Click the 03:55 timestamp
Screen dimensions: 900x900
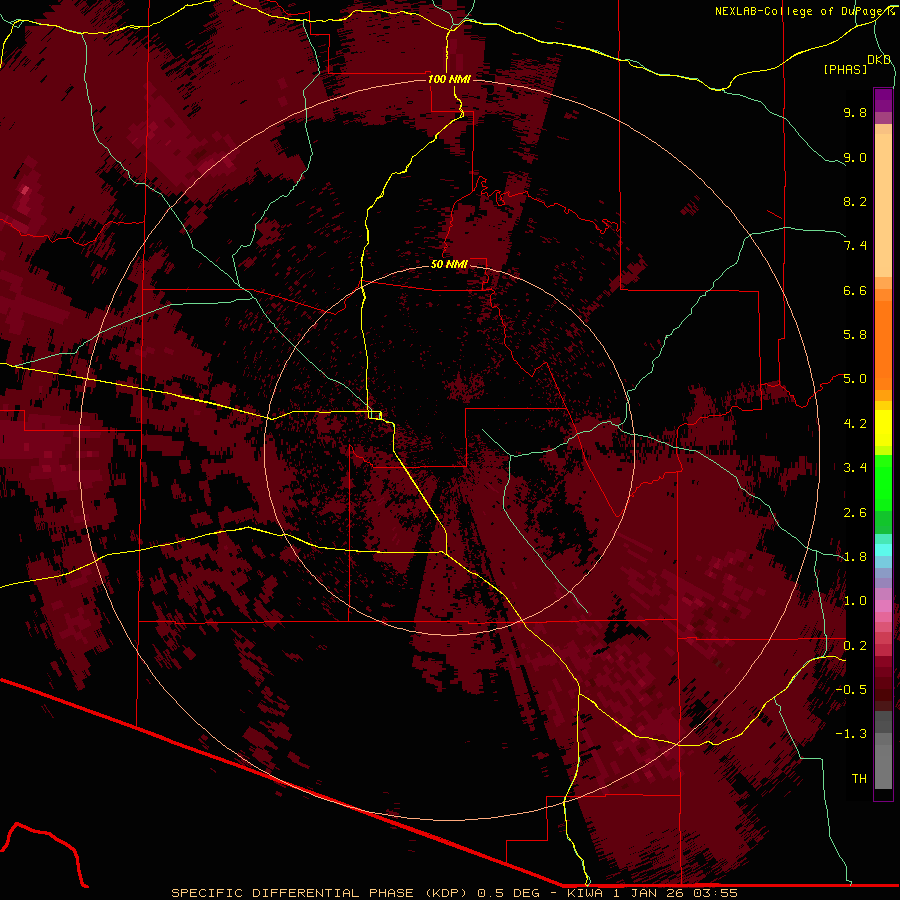[x=715, y=893]
